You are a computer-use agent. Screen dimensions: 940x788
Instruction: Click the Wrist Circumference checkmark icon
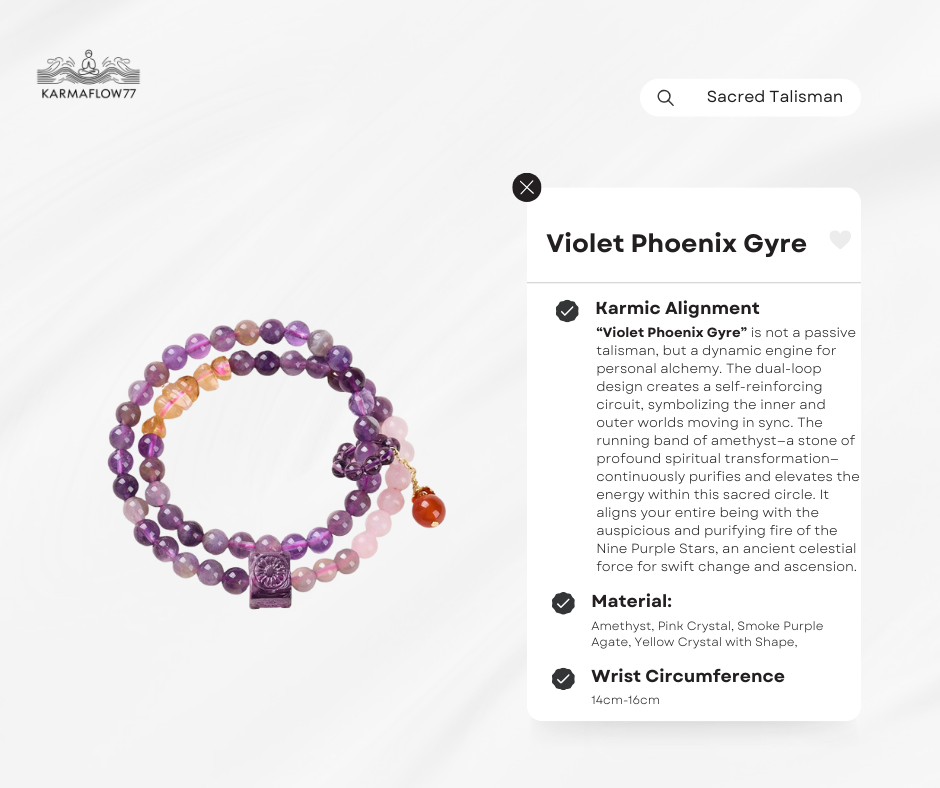coord(563,678)
